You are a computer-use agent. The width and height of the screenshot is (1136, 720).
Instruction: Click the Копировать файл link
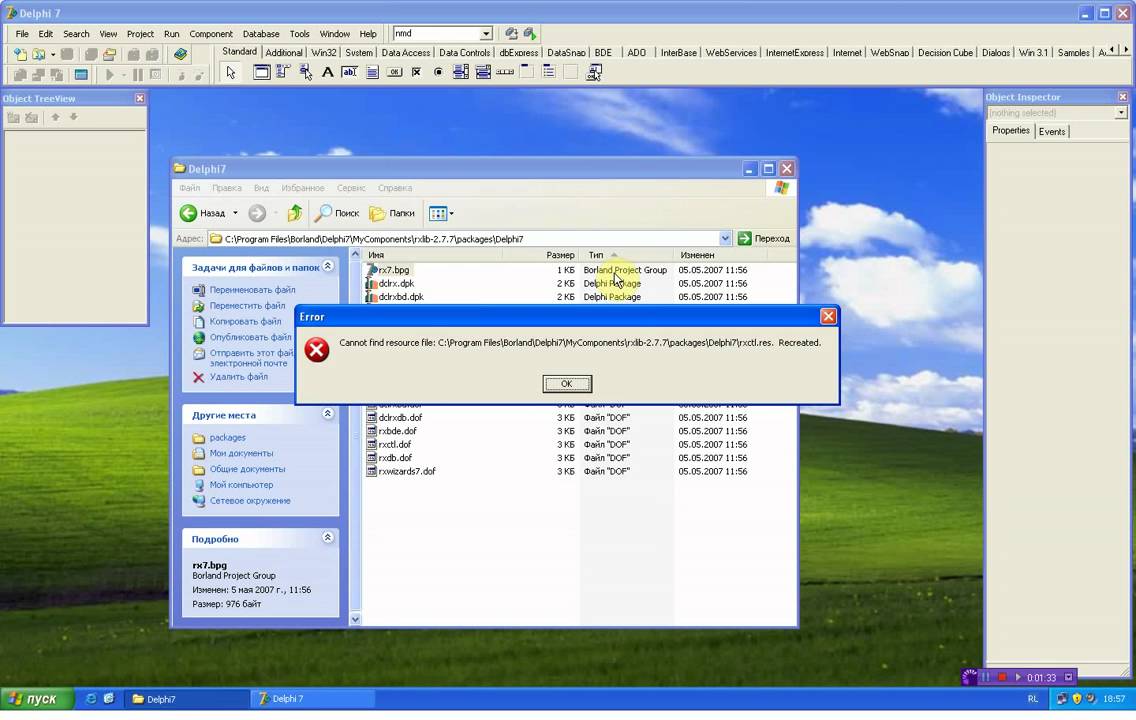tap(245, 322)
